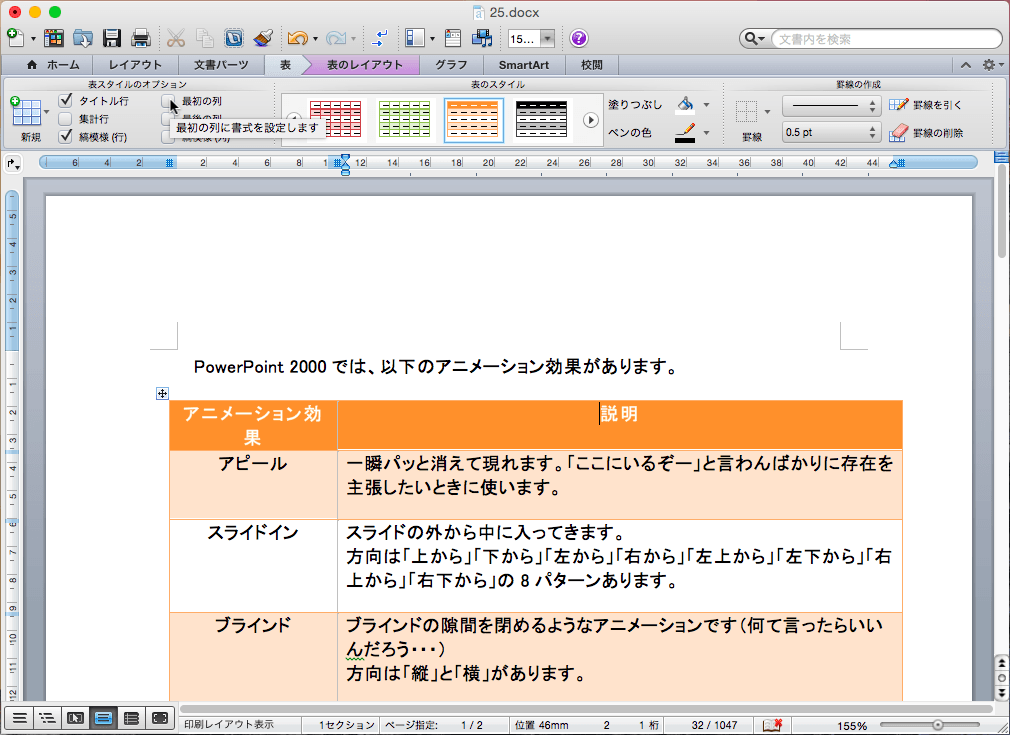Click the Undo arrow icon
Viewport: 1010px width, 735px height.
pos(296,39)
